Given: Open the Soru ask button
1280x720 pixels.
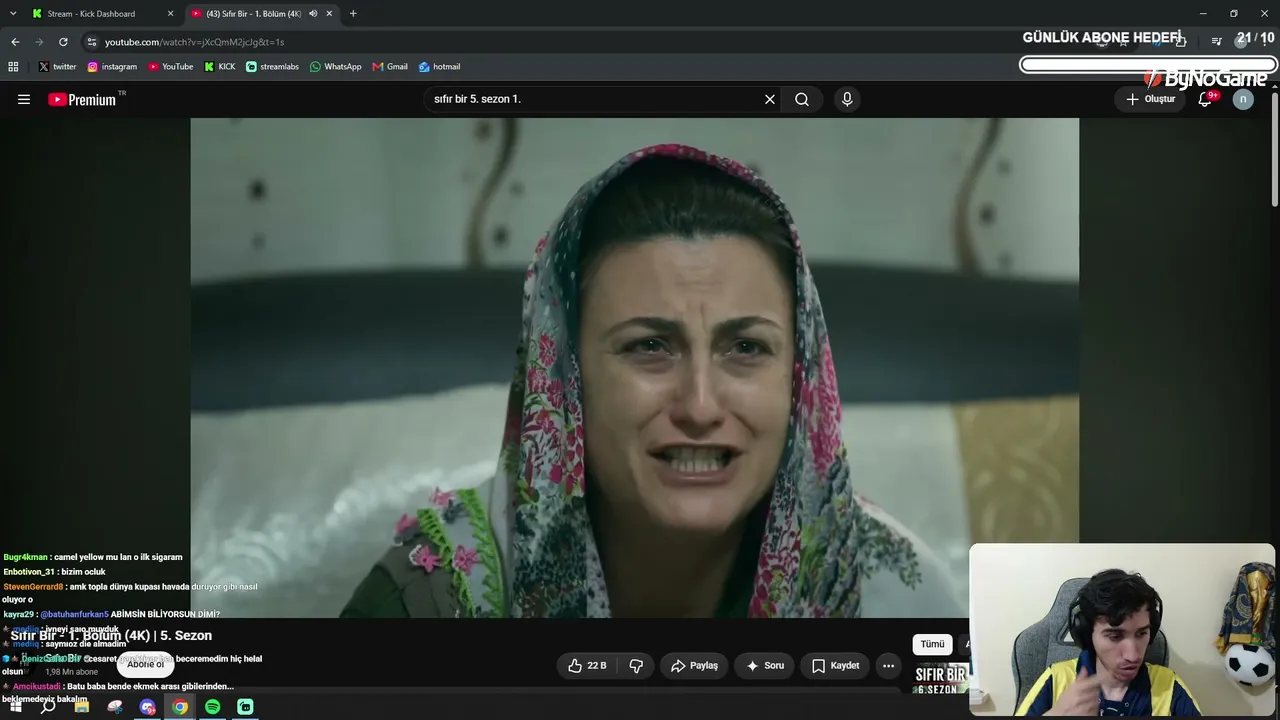Looking at the screenshot, I should pos(765,665).
